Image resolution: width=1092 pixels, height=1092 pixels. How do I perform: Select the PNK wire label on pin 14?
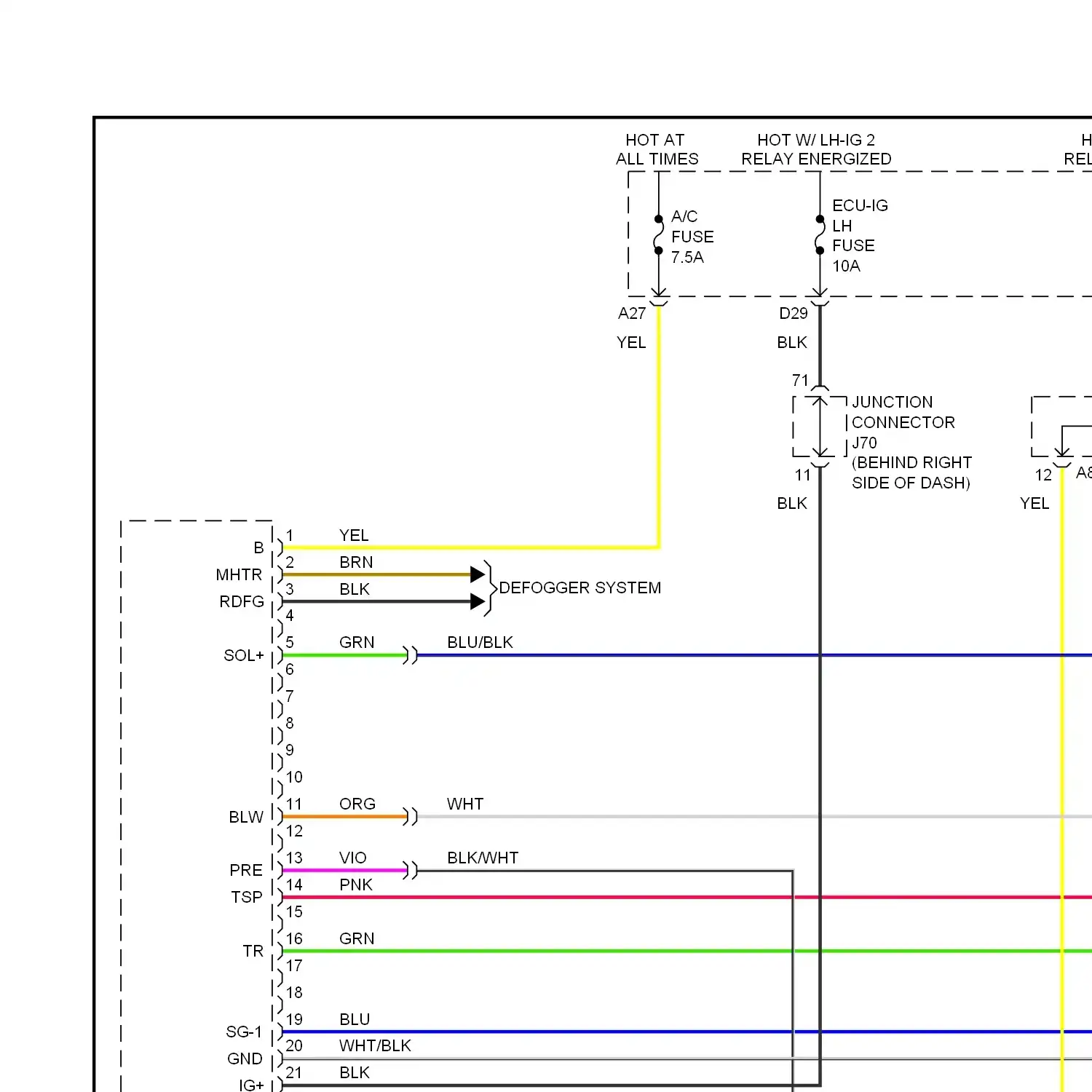(356, 885)
